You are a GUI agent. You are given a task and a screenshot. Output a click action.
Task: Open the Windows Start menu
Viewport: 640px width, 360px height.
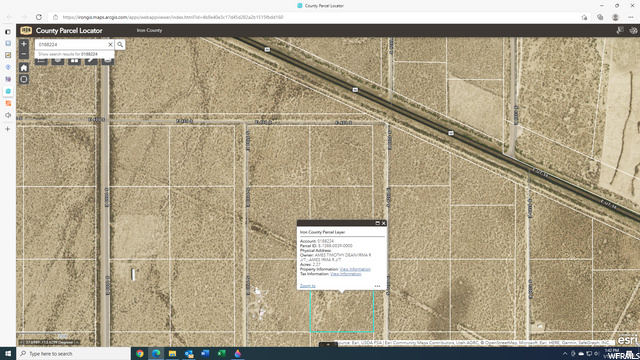tap(8, 353)
